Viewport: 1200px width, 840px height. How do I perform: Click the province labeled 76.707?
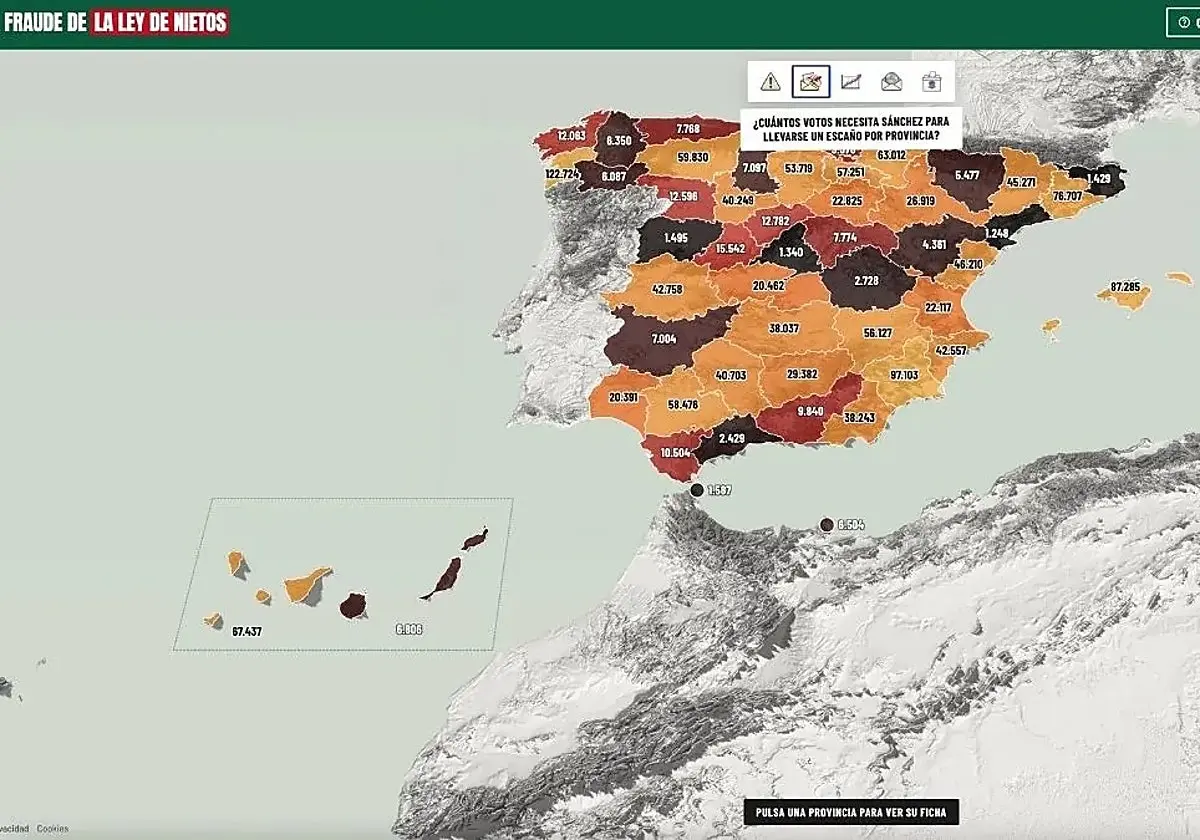(x=1067, y=196)
